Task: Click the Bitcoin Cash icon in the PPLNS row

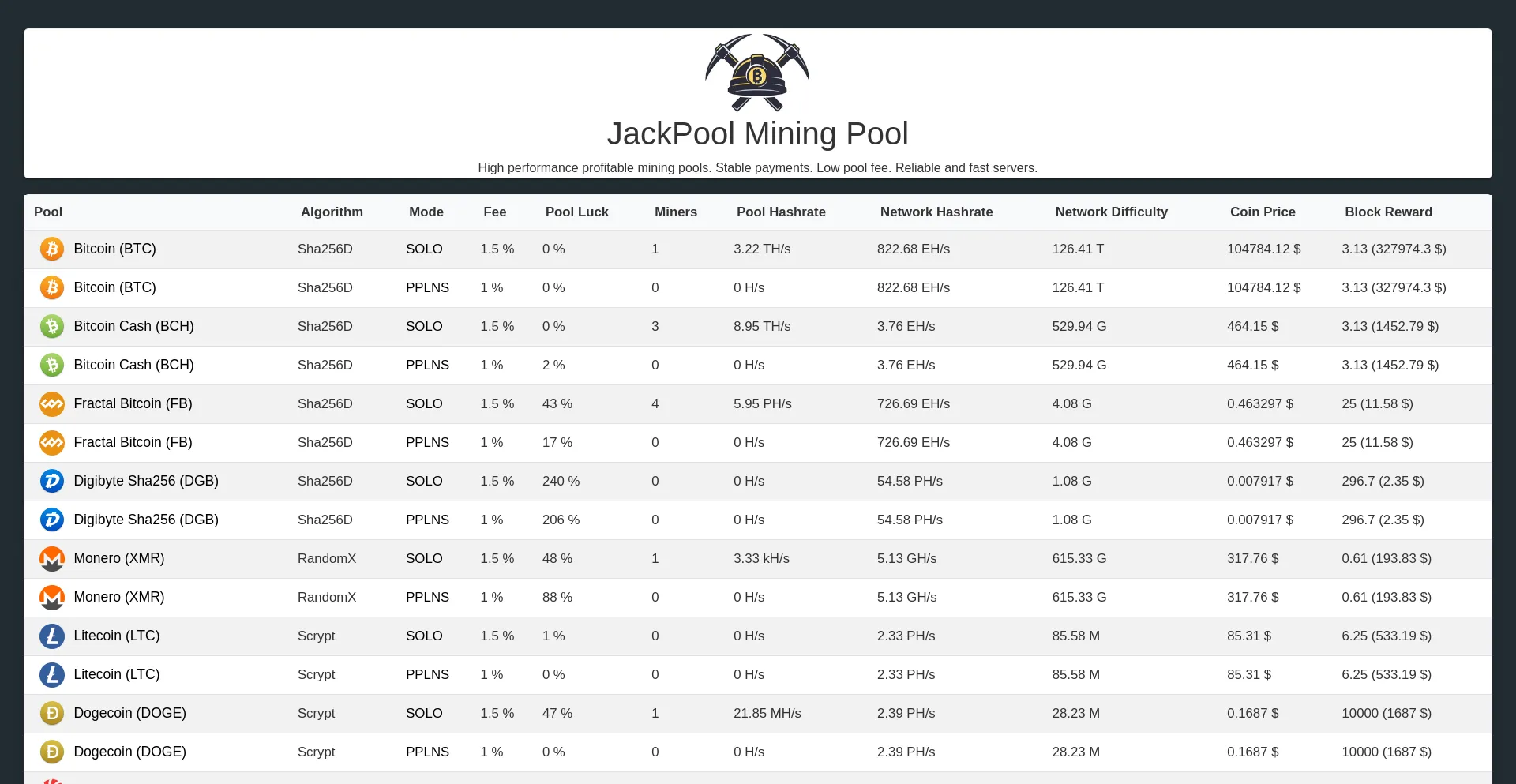Action: (52, 366)
